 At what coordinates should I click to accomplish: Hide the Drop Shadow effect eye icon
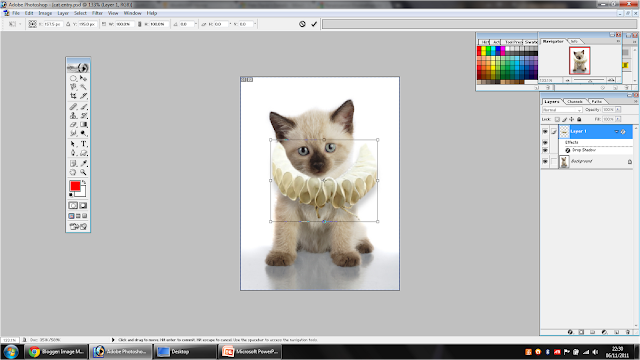point(545,150)
